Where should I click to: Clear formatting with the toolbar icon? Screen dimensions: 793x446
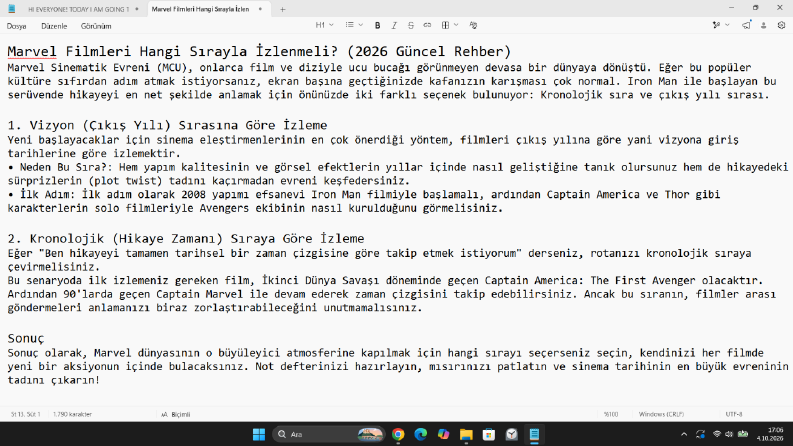(x=473, y=25)
